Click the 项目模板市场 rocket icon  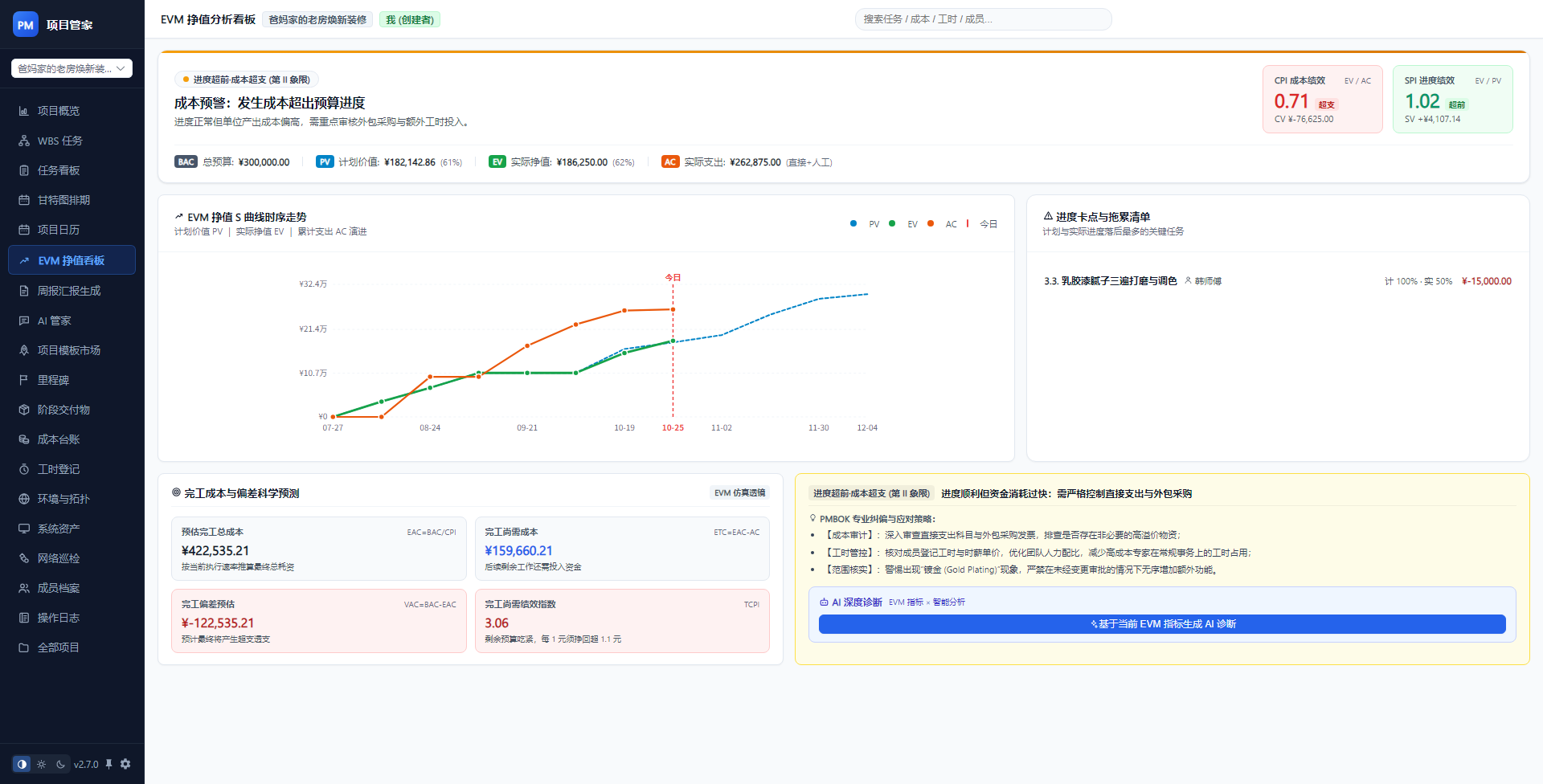(x=24, y=350)
